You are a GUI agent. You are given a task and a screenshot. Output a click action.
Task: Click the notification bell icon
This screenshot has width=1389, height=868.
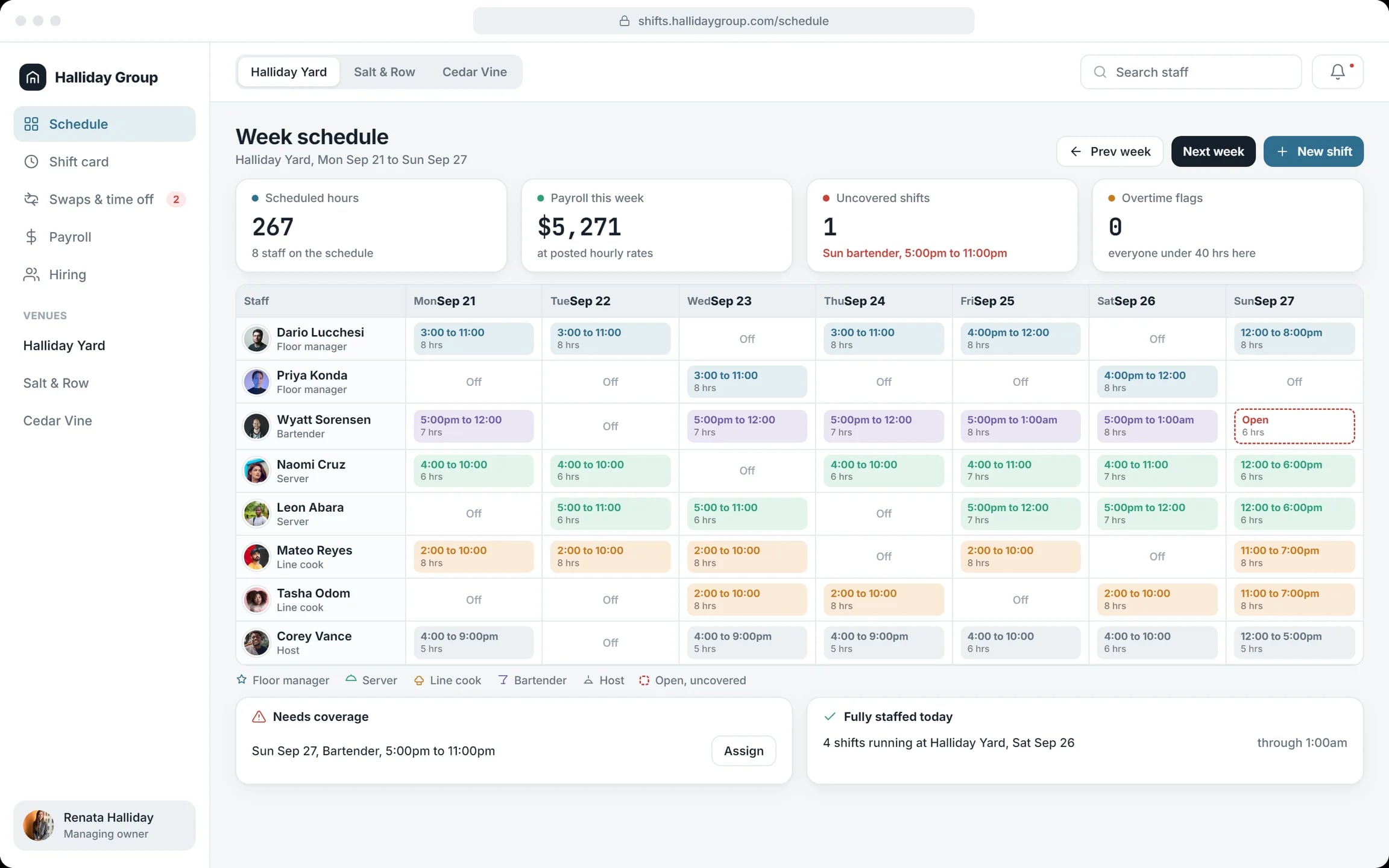(x=1337, y=72)
